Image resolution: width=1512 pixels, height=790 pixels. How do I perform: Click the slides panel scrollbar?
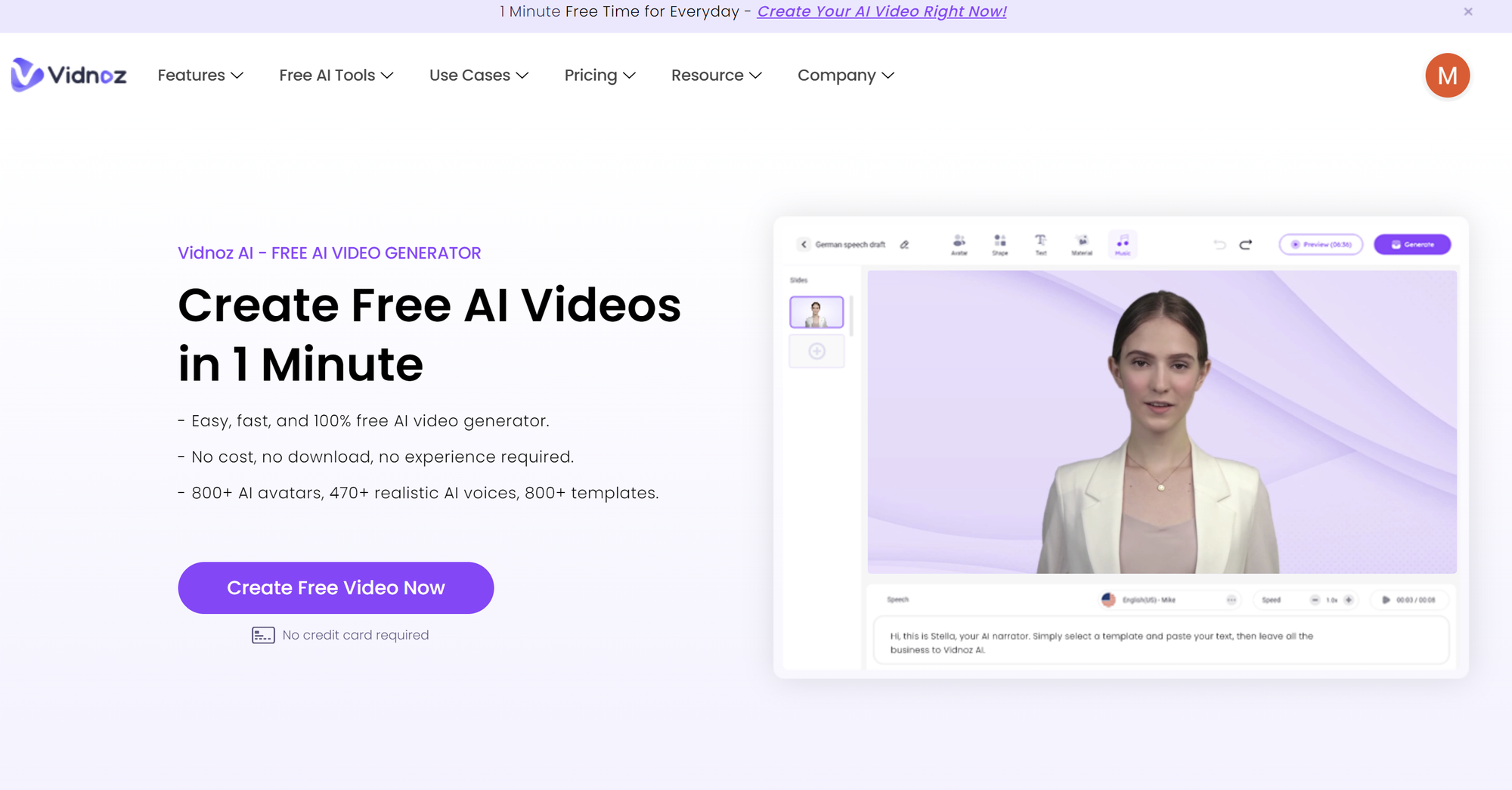tap(851, 315)
